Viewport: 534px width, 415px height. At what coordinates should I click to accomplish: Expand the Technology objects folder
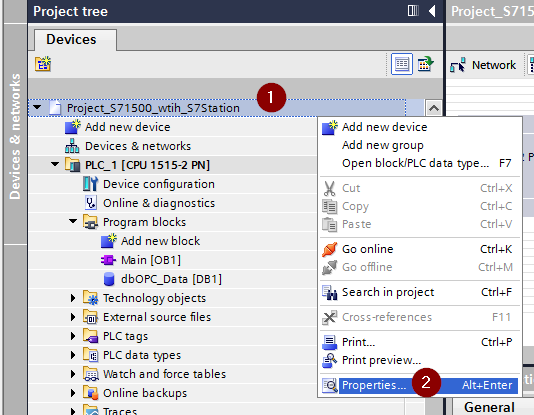point(73,298)
